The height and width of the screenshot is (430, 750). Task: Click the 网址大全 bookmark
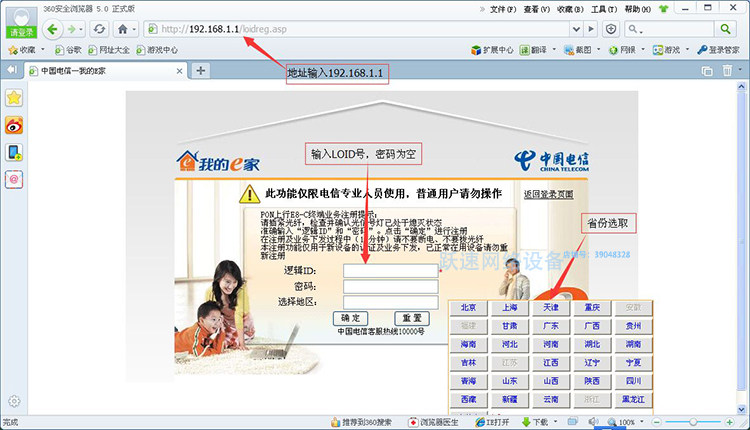pyautogui.click(x=109, y=50)
